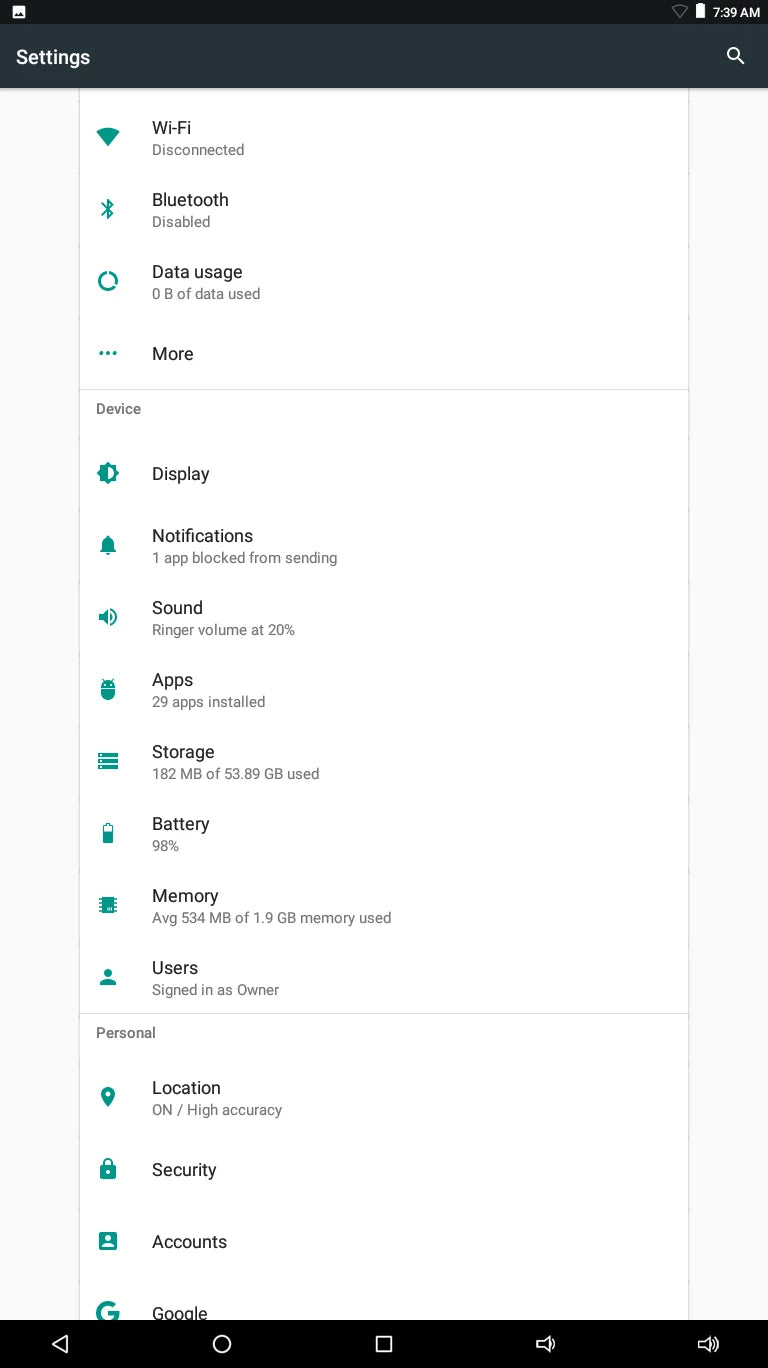The width and height of the screenshot is (768, 1368).
Task: Open Sound settings with ringer volume
Action: click(384, 617)
